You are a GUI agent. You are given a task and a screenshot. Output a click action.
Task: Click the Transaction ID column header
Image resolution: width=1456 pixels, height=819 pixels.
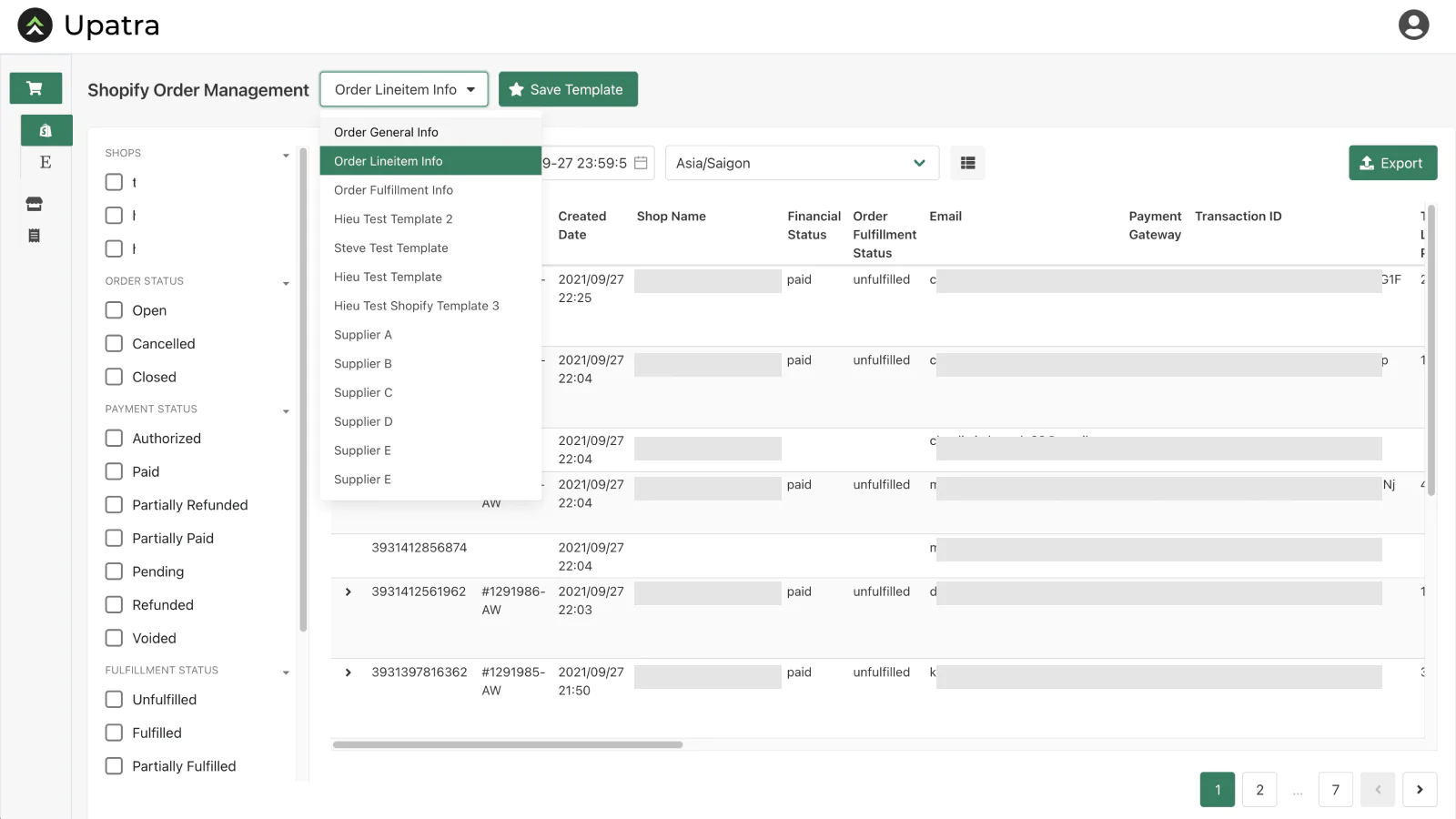[1238, 217]
